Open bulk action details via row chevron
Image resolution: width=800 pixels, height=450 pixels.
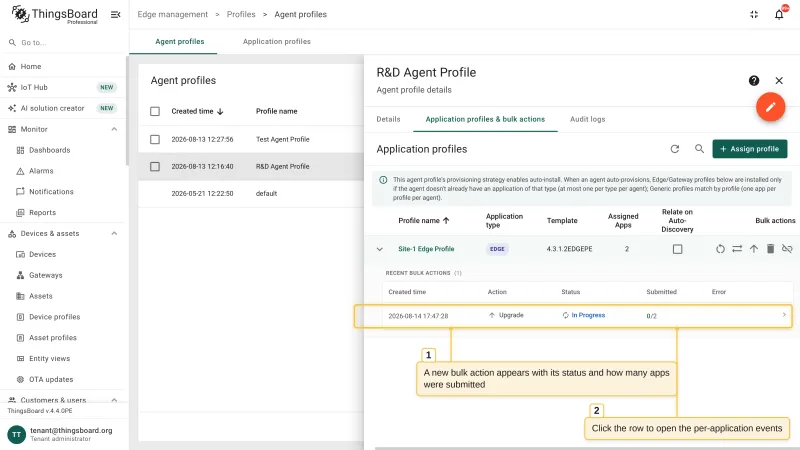click(x=784, y=315)
